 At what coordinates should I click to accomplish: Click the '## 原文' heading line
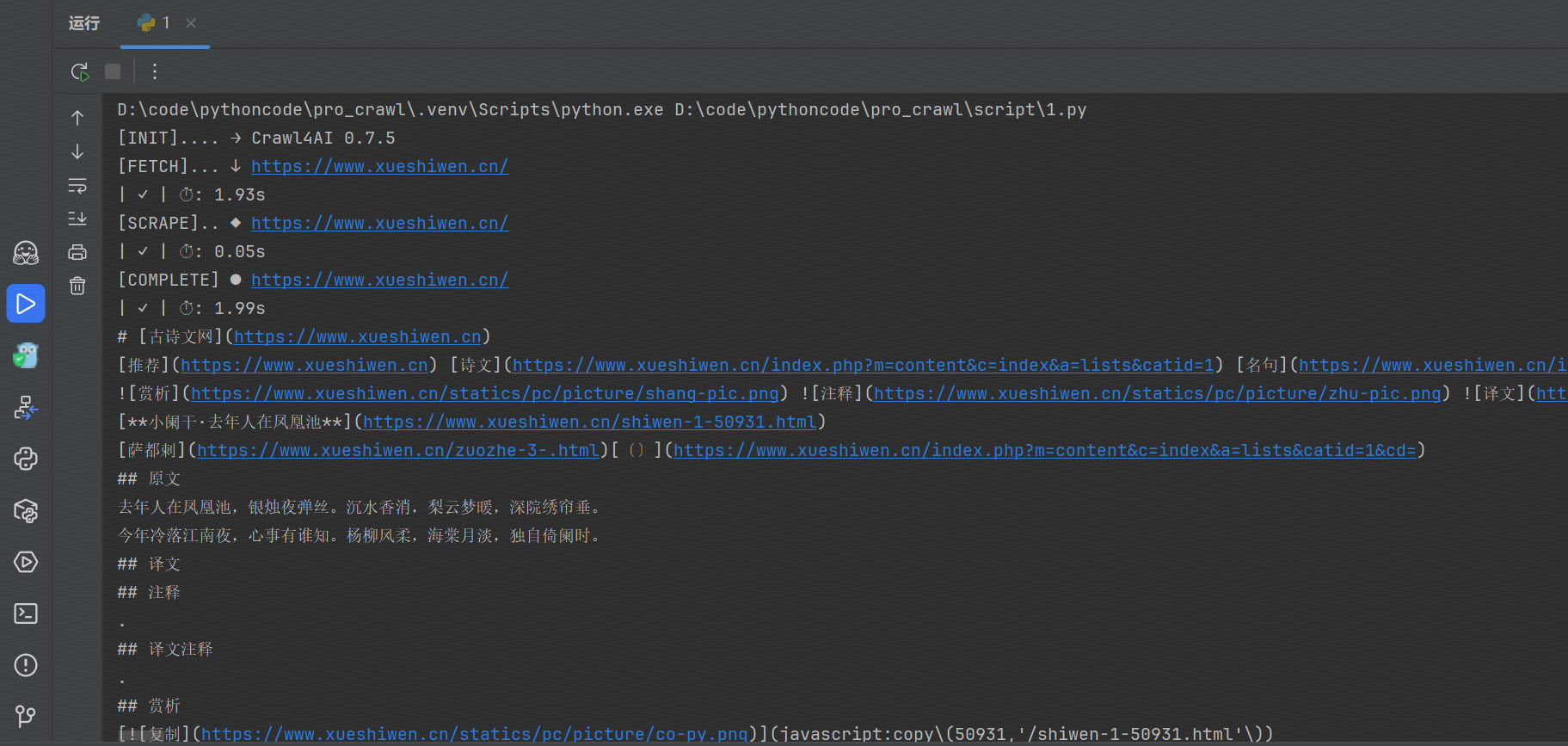(x=149, y=478)
